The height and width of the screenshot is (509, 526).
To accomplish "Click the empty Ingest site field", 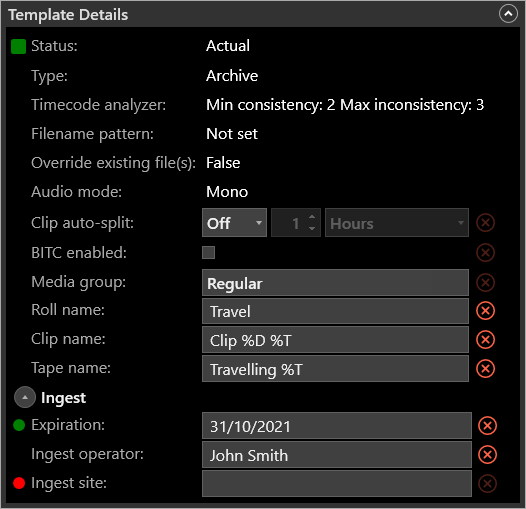I will (x=337, y=483).
